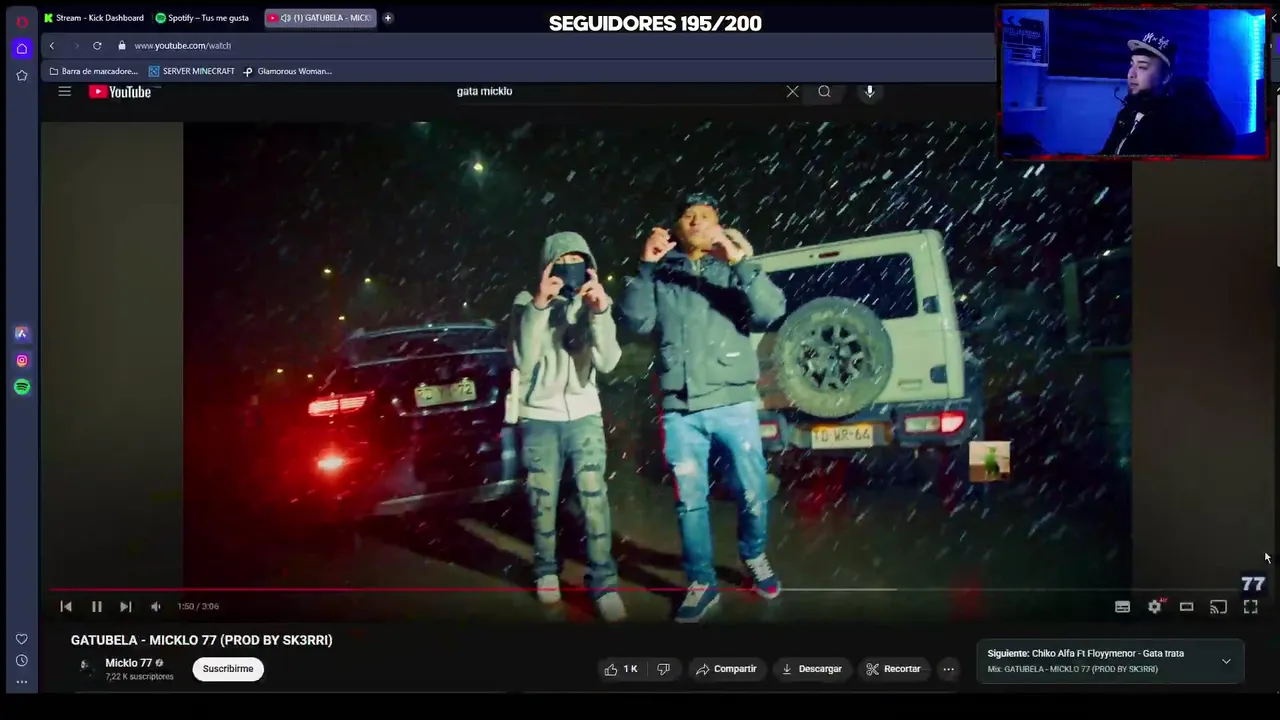Open the sidebar heart pinboards icon

pos(21,639)
